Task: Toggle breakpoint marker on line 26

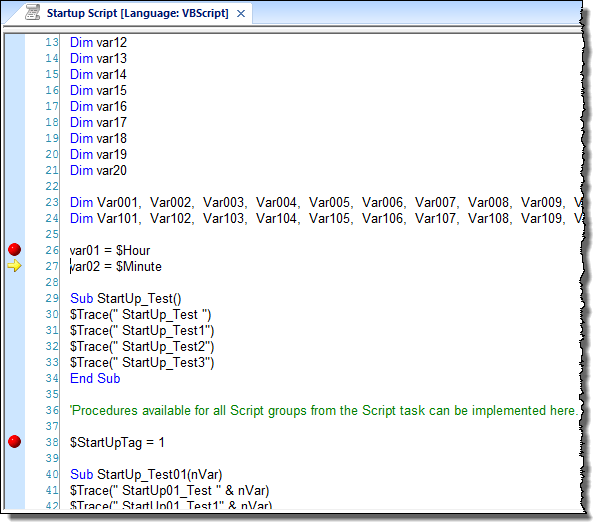Action: point(15,250)
